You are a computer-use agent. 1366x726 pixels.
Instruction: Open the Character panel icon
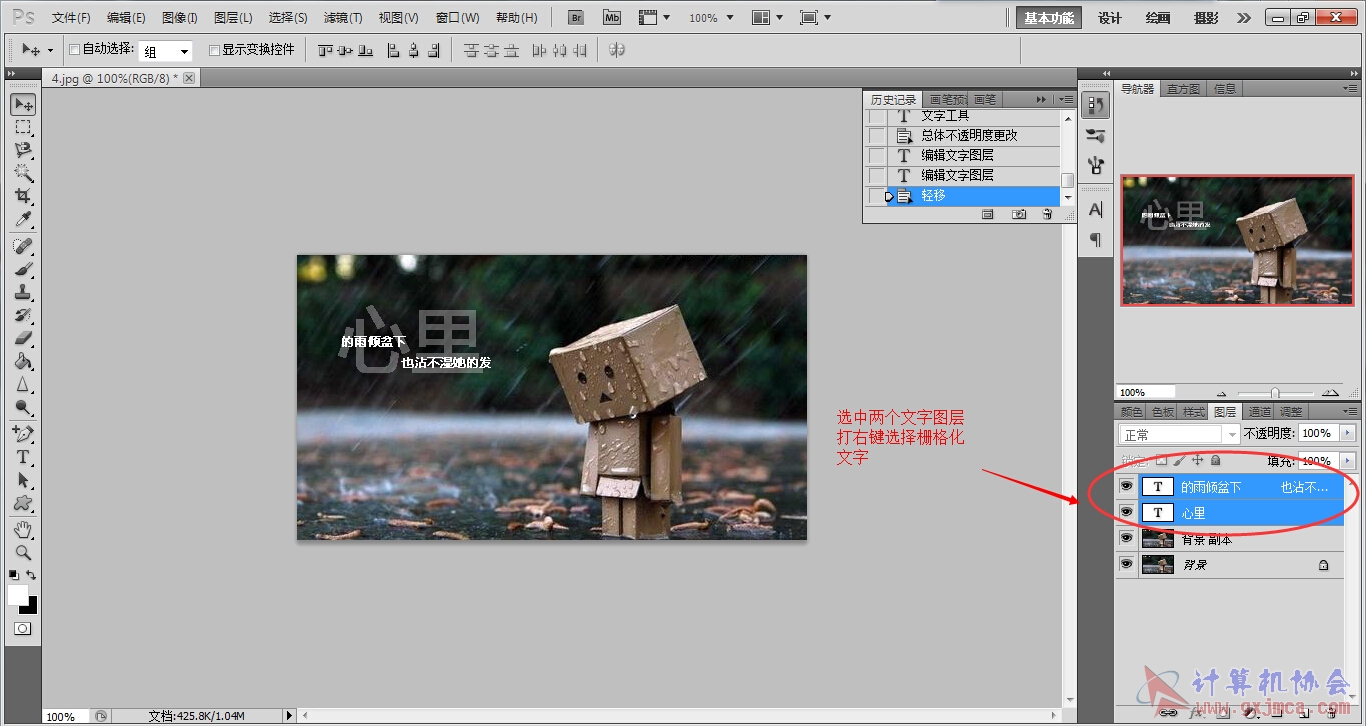(x=1096, y=210)
